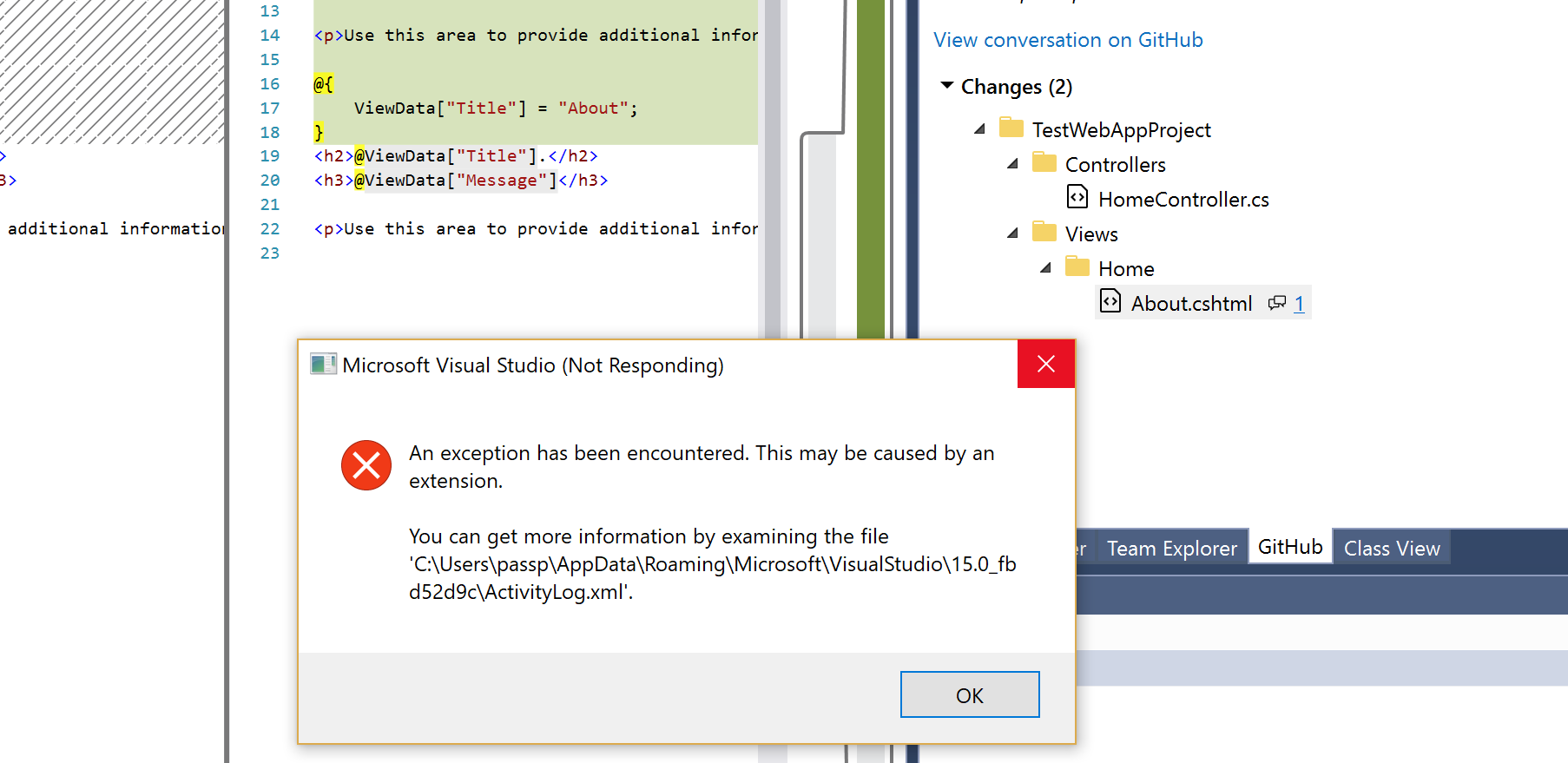Image resolution: width=1568 pixels, height=763 pixels.
Task: Click line 19 h2 ViewData Title code
Action: click(456, 156)
